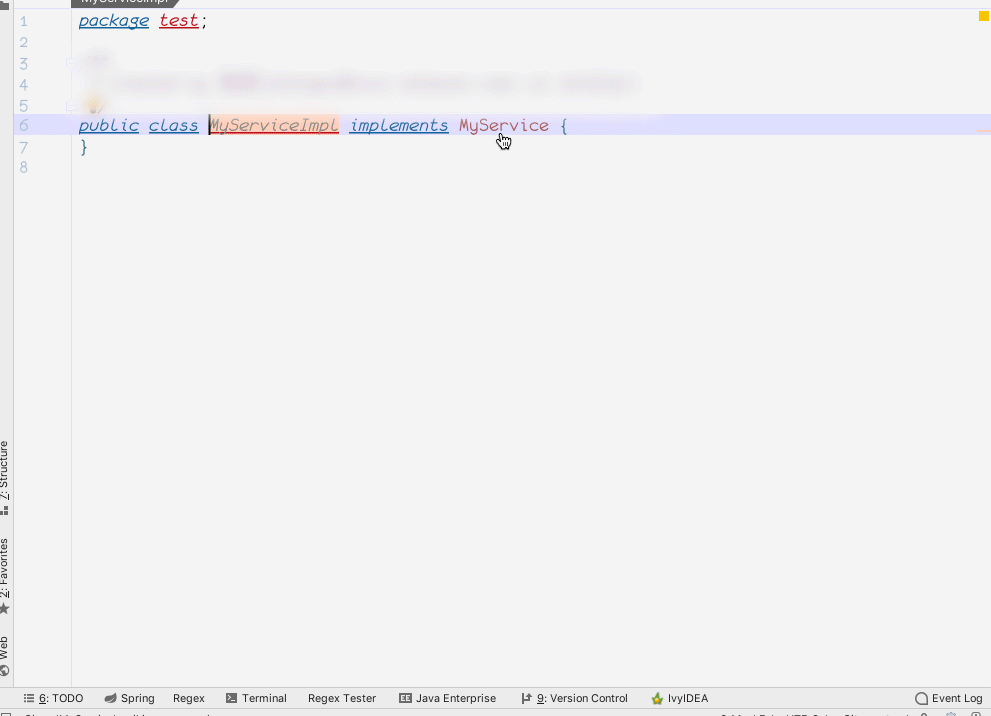Click the "class" keyword on line 6
Viewport: 991px width, 716px height.
click(174, 125)
